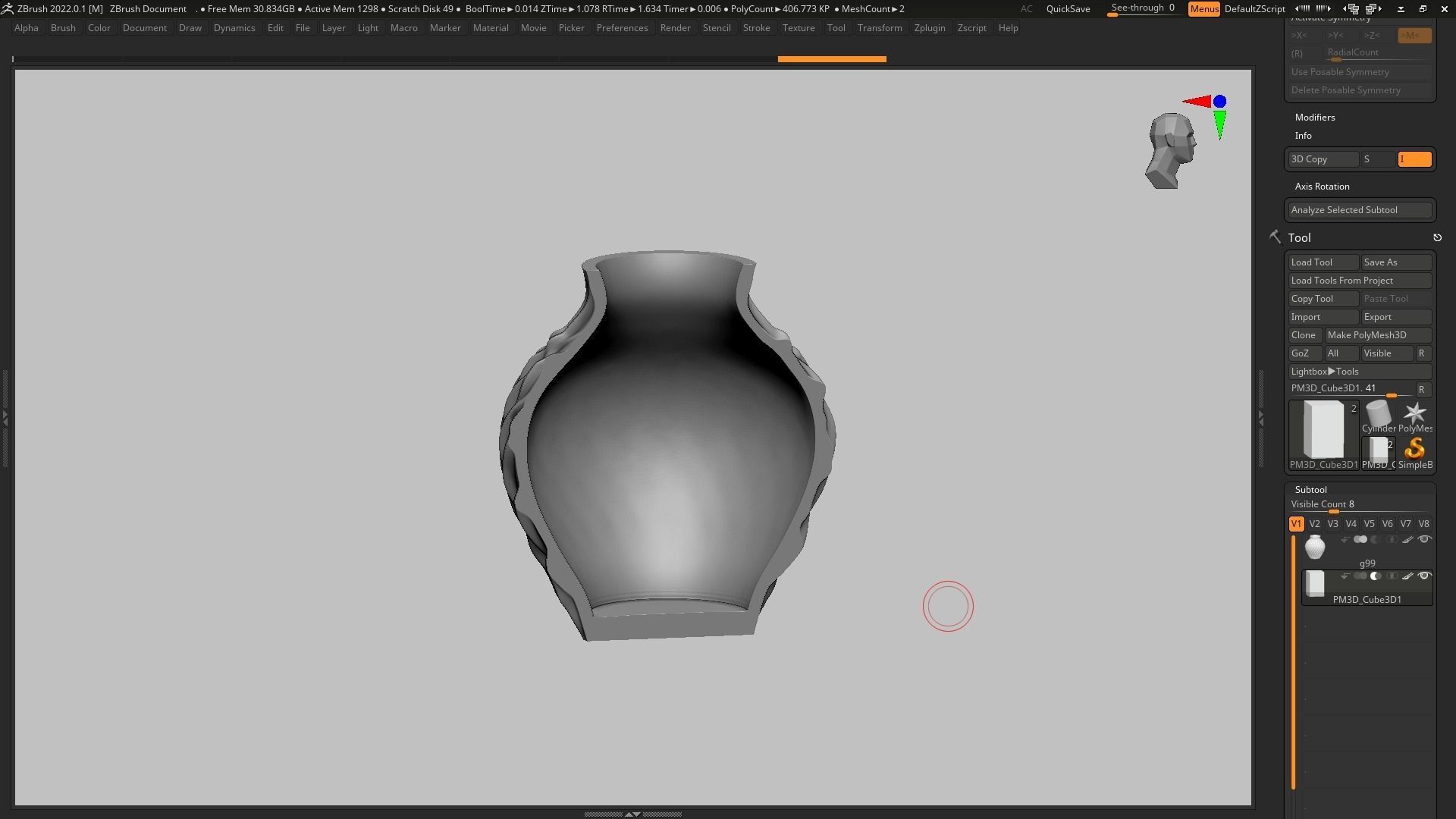Click the camera view head gizmo
This screenshot has width=1456, height=819.
(x=1171, y=151)
